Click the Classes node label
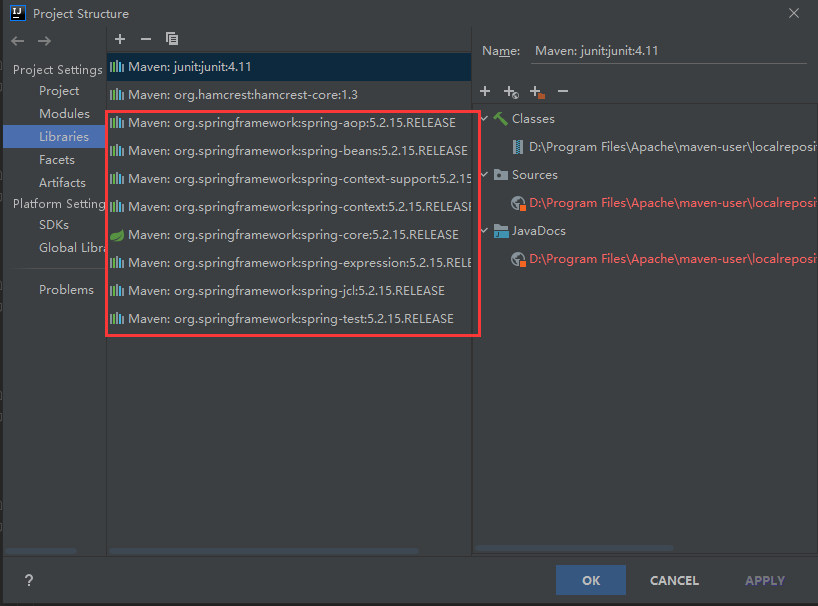Screen dimensions: 818x606 click(533, 119)
